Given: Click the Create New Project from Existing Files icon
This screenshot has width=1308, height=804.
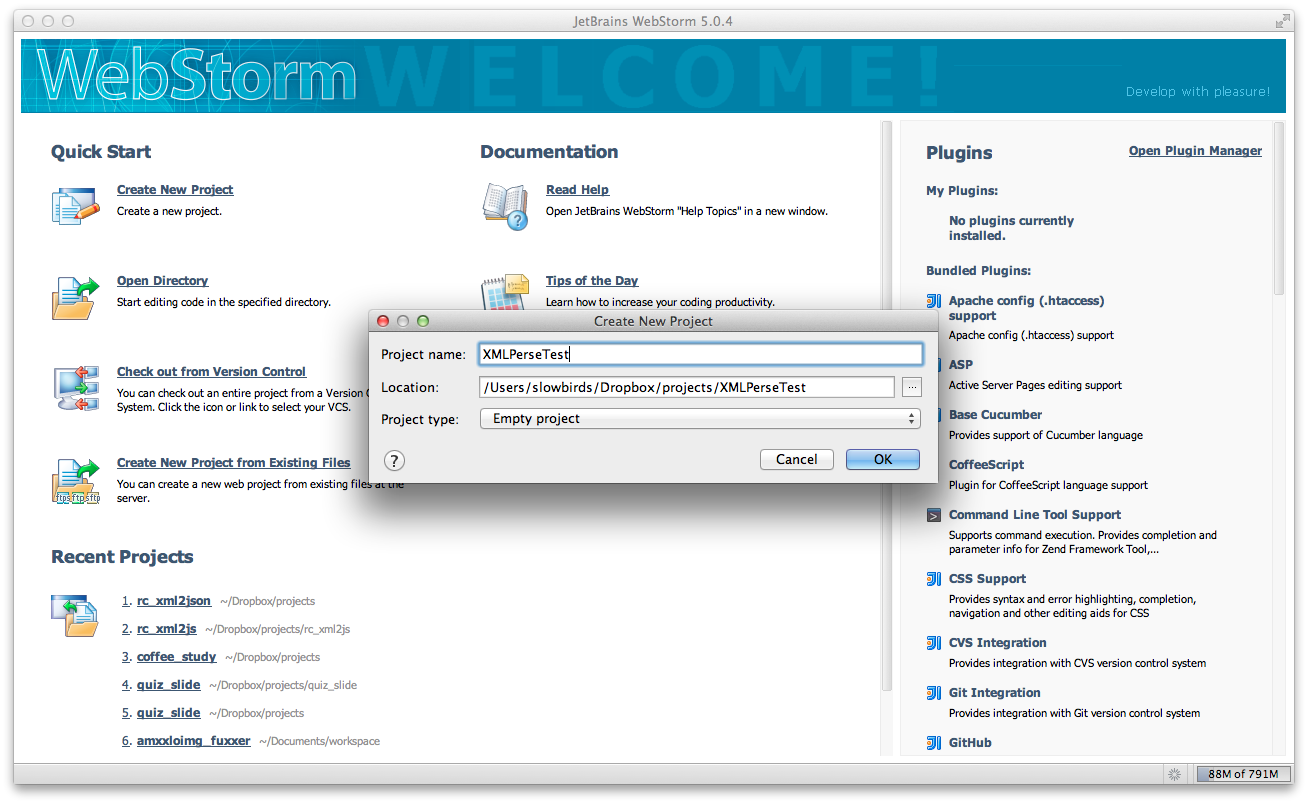Looking at the screenshot, I should coord(75,479).
